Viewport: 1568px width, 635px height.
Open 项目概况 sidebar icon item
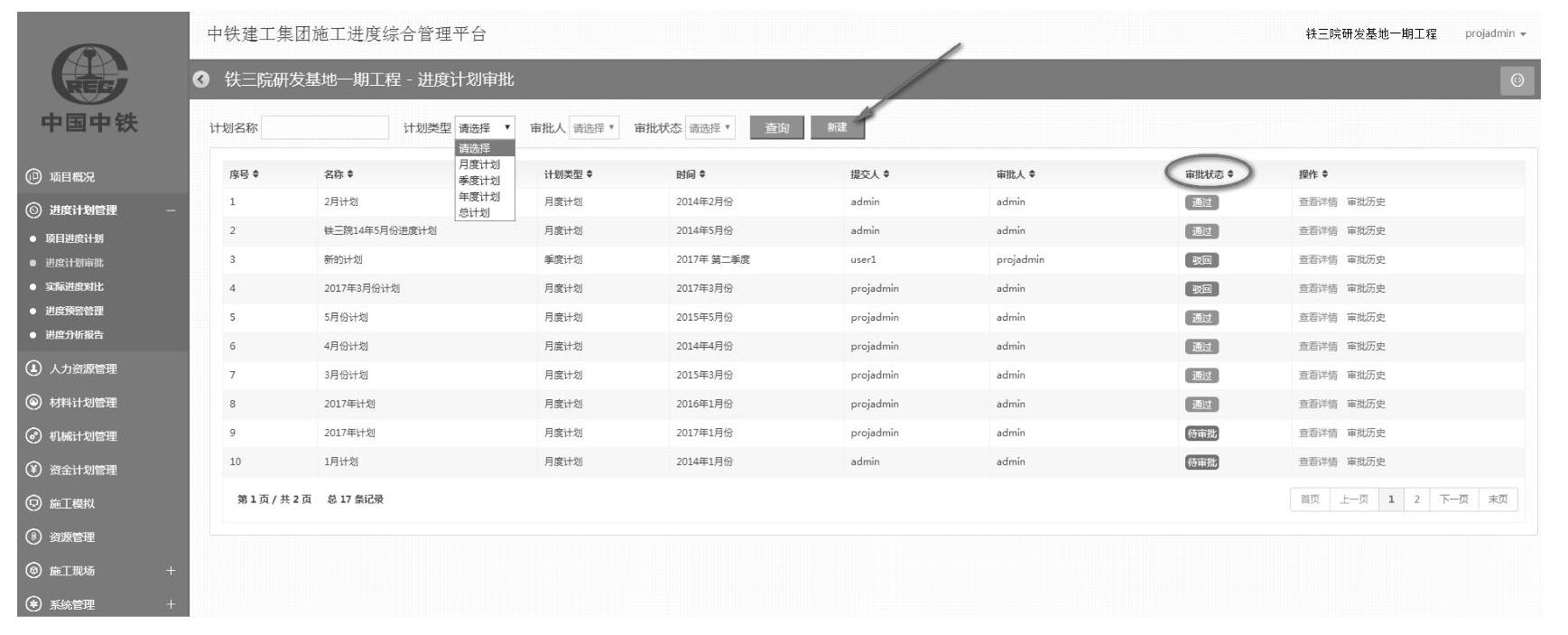tap(33, 177)
